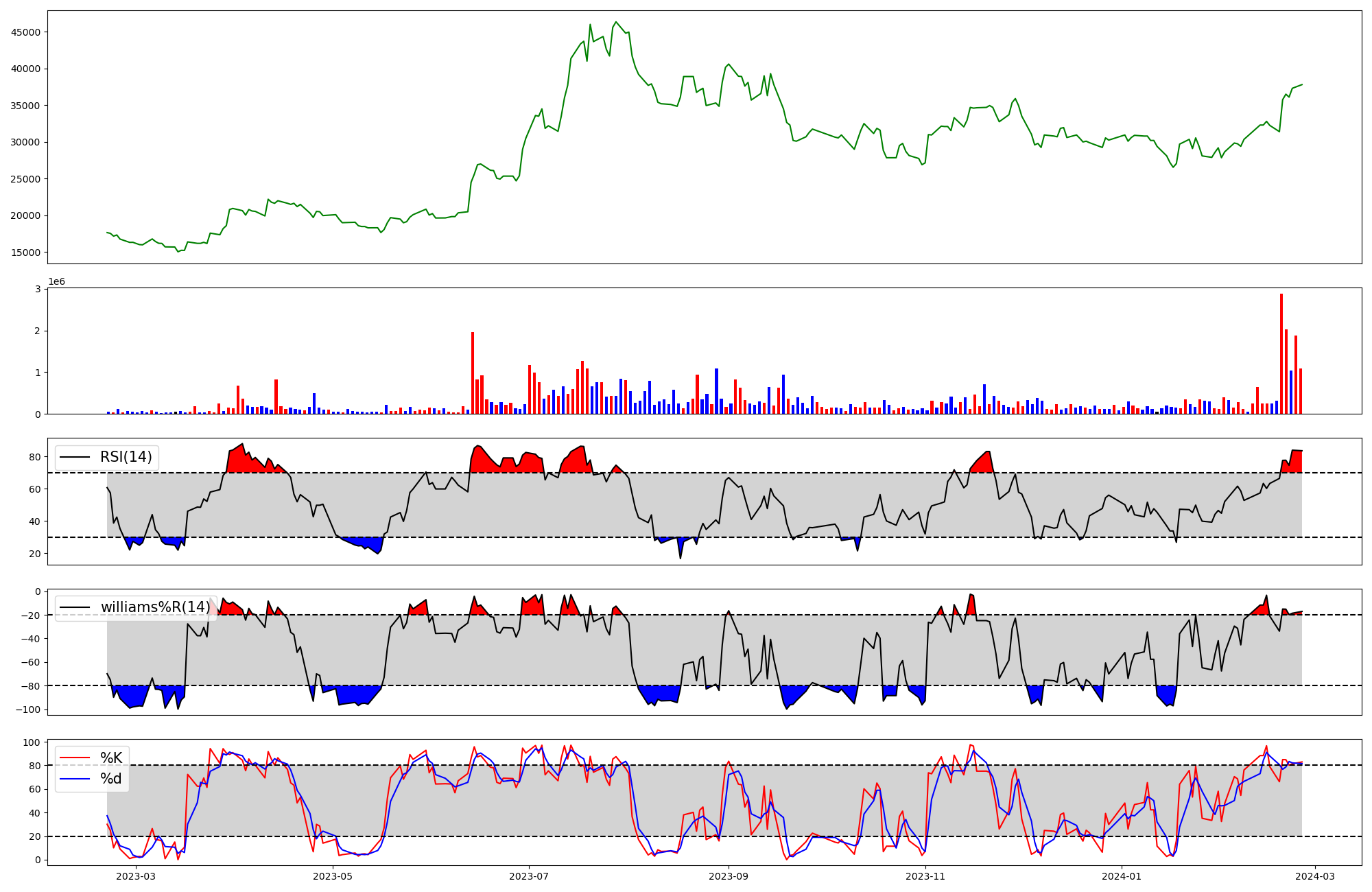This screenshot has width=1372, height=892.
Task: Click the williams%R(14) legend label
Action: [155, 607]
